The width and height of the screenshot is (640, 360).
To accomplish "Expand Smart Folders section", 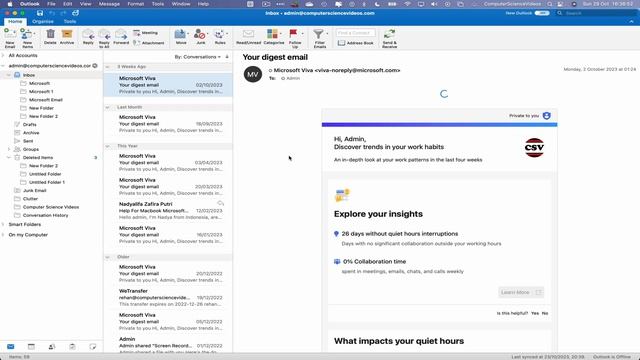I will pos(3,224).
